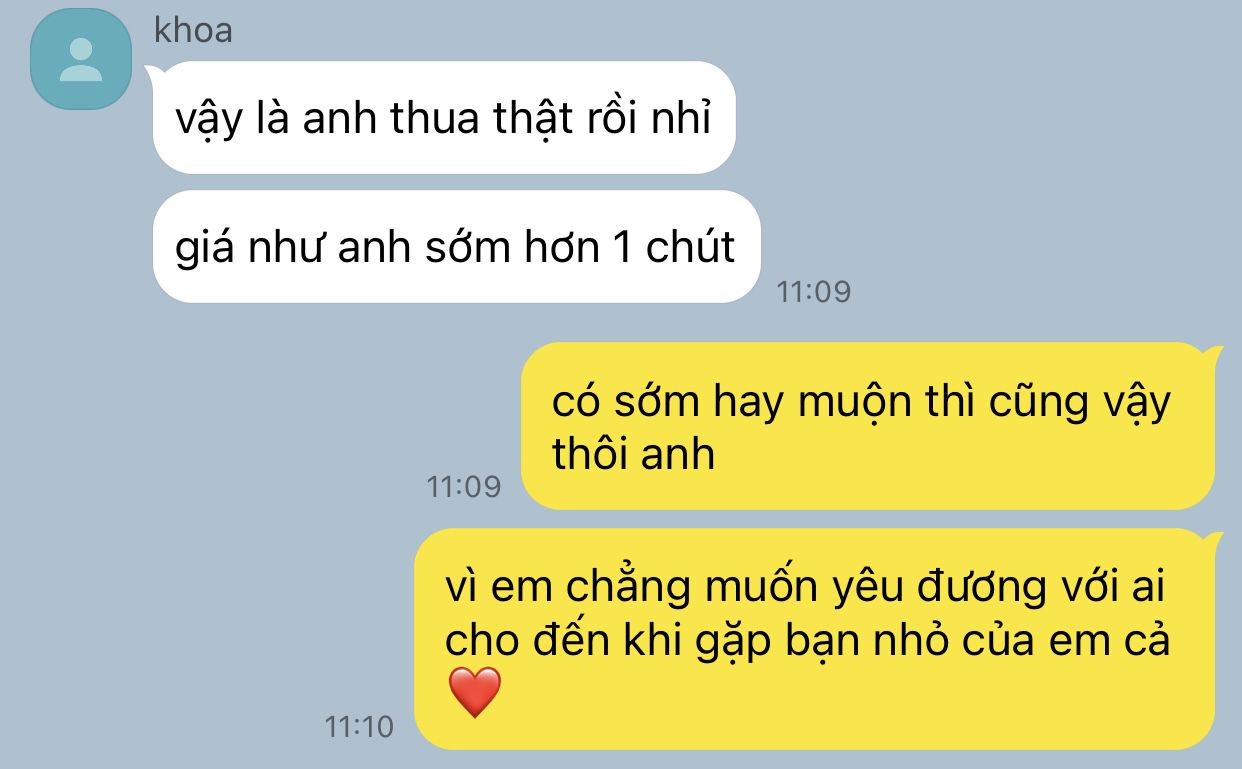Click empty chat background right of khoa's messages
Screen dimensions: 1242x769
click(1000, 180)
